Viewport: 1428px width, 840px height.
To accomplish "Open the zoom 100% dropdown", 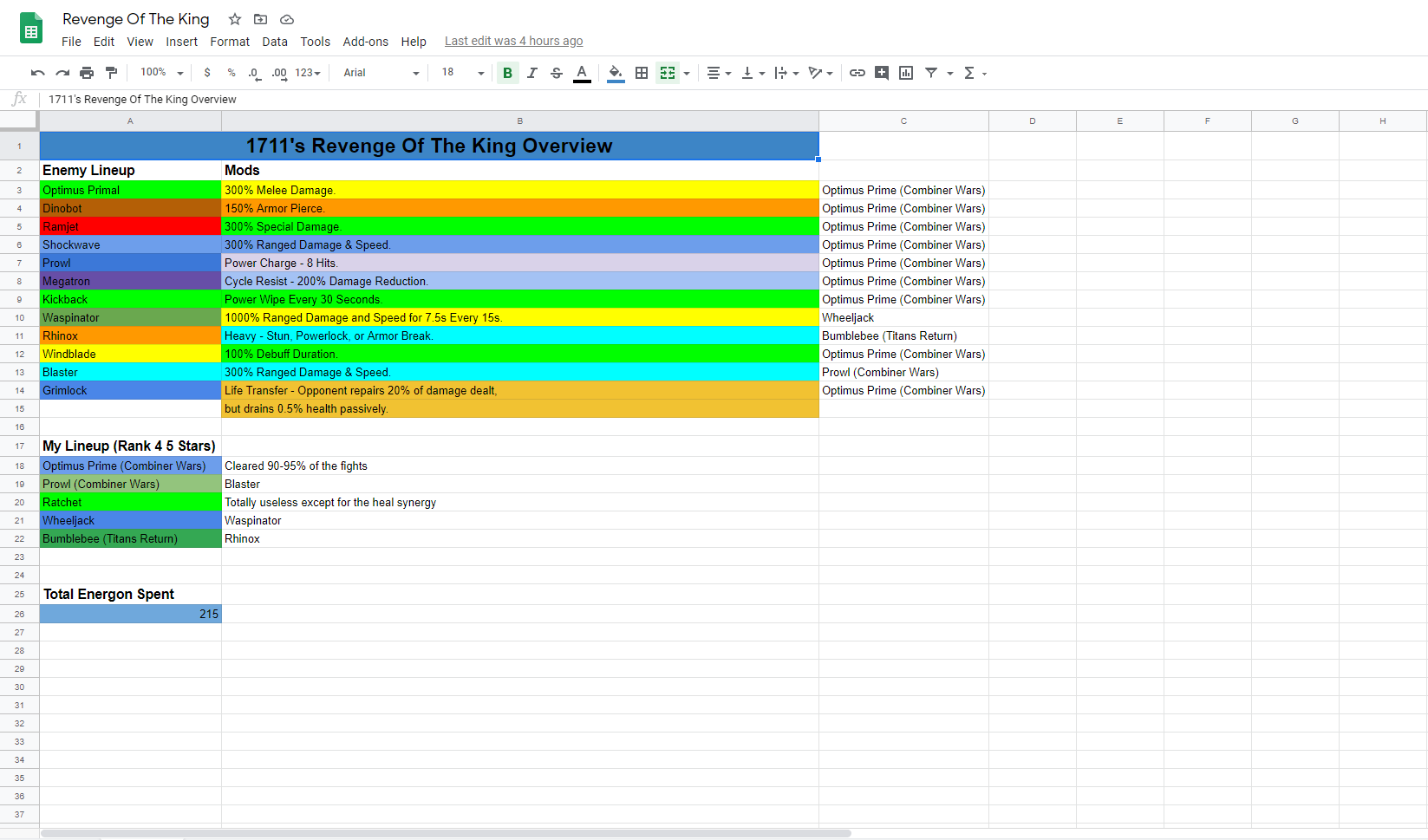I will [x=162, y=73].
